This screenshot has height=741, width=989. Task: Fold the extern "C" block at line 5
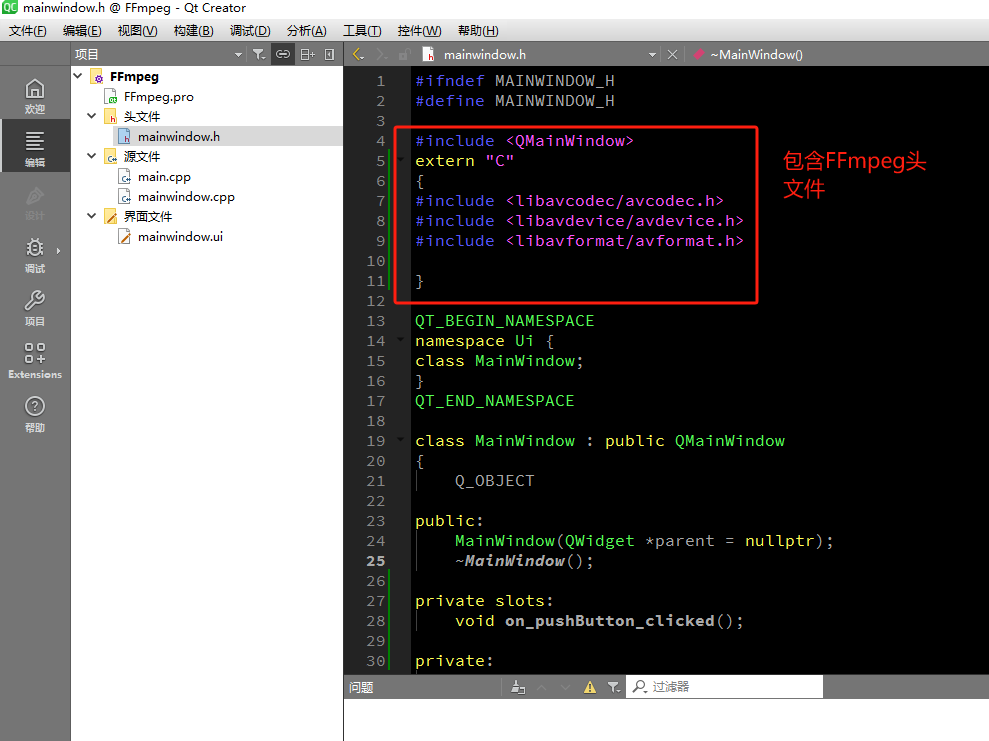[x=401, y=160]
